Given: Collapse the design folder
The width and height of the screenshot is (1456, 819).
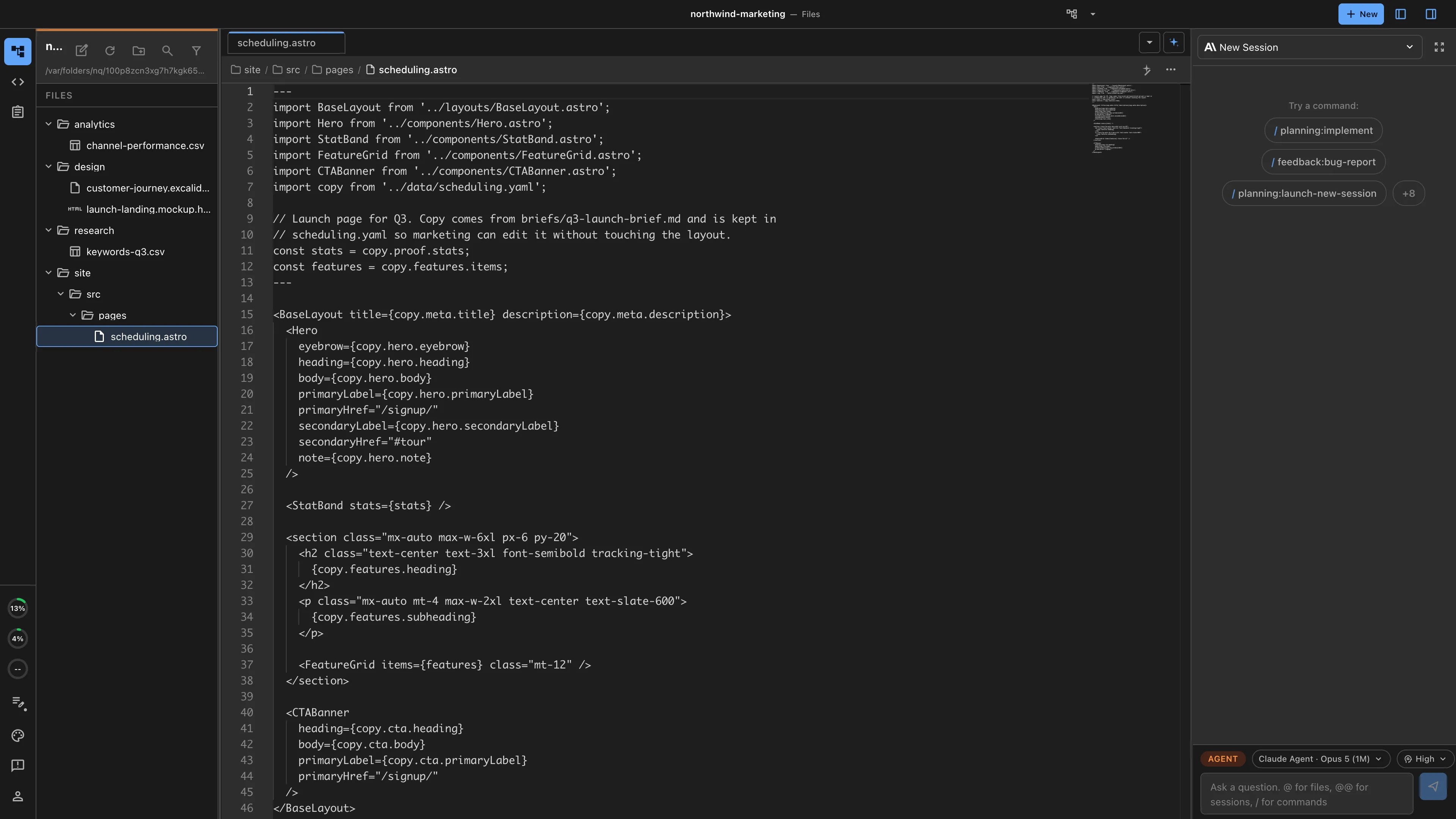Looking at the screenshot, I should tap(49, 166).
